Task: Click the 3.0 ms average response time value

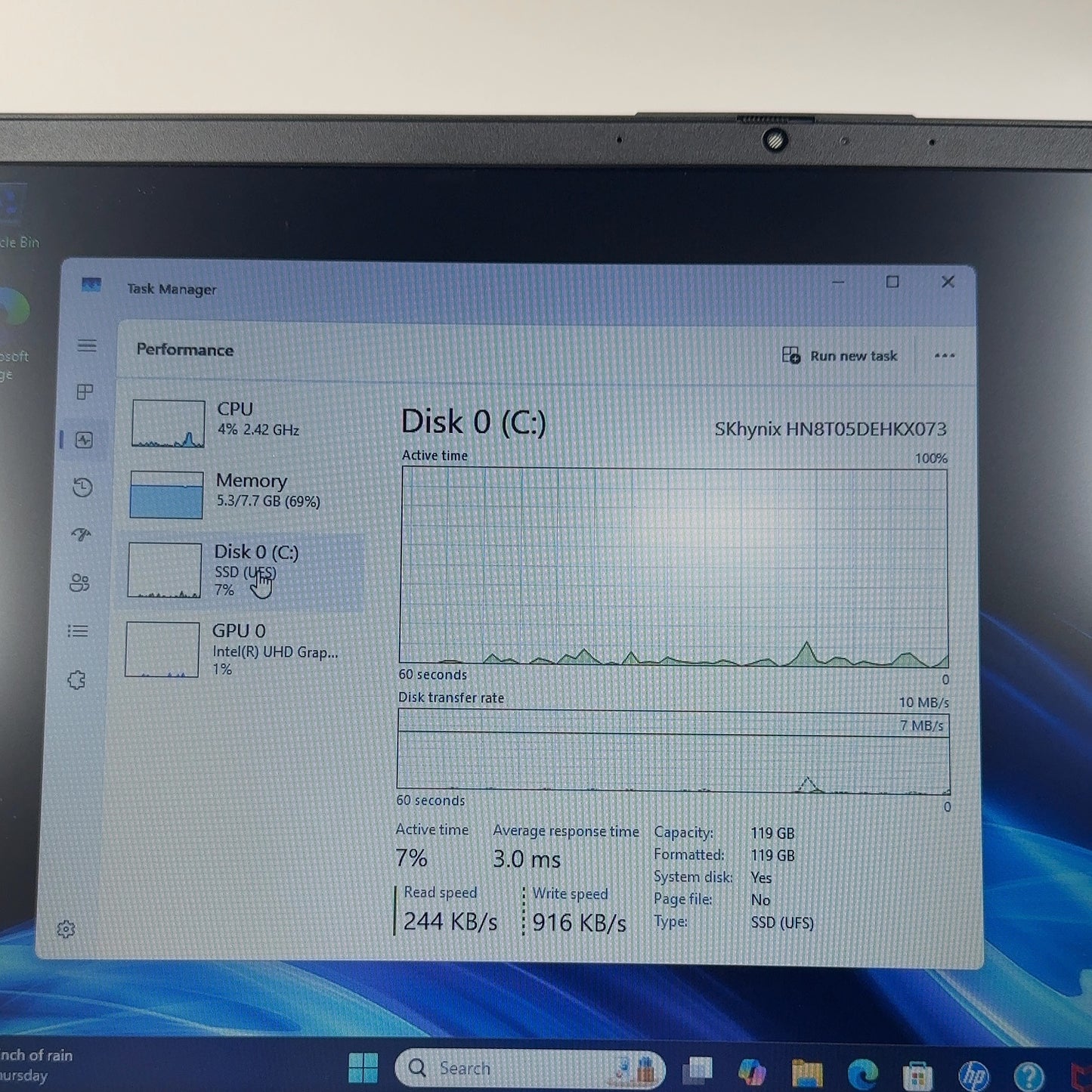Action: 527,859
